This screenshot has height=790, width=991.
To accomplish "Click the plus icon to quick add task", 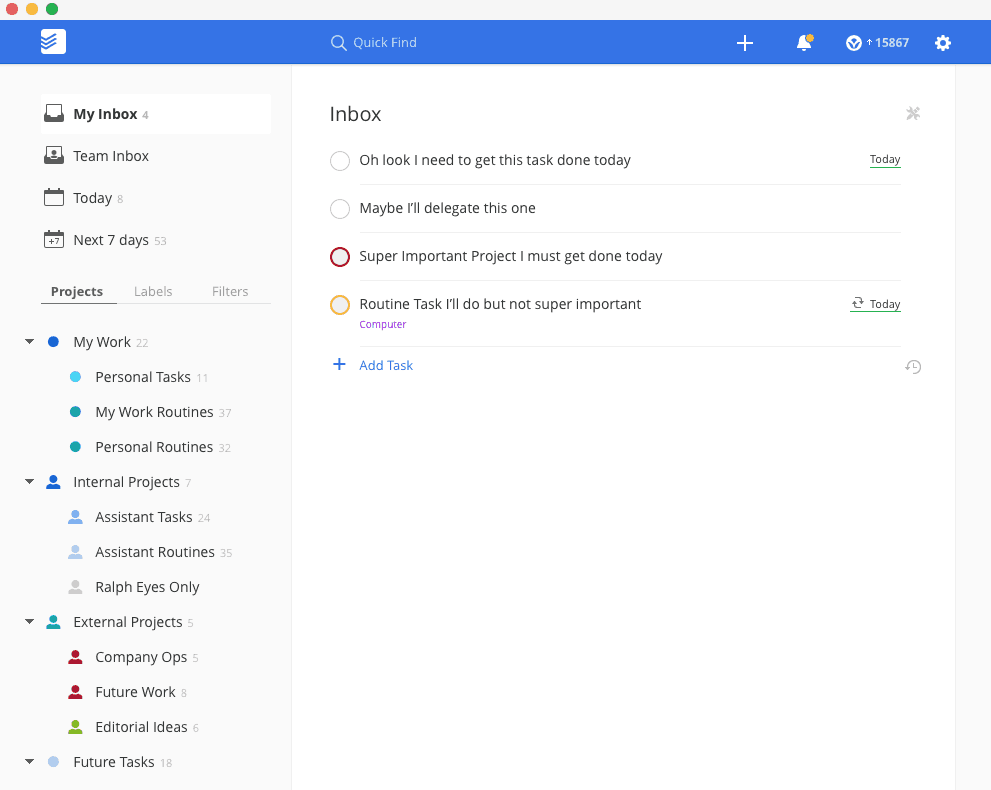I will 744,43.
